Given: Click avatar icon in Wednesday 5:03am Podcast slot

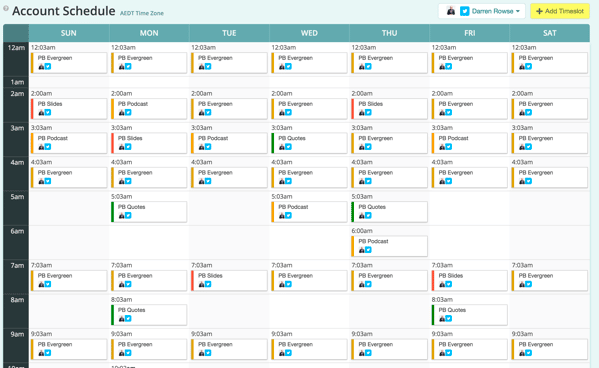Looking at the screenshot, I should tap(282, 216).
